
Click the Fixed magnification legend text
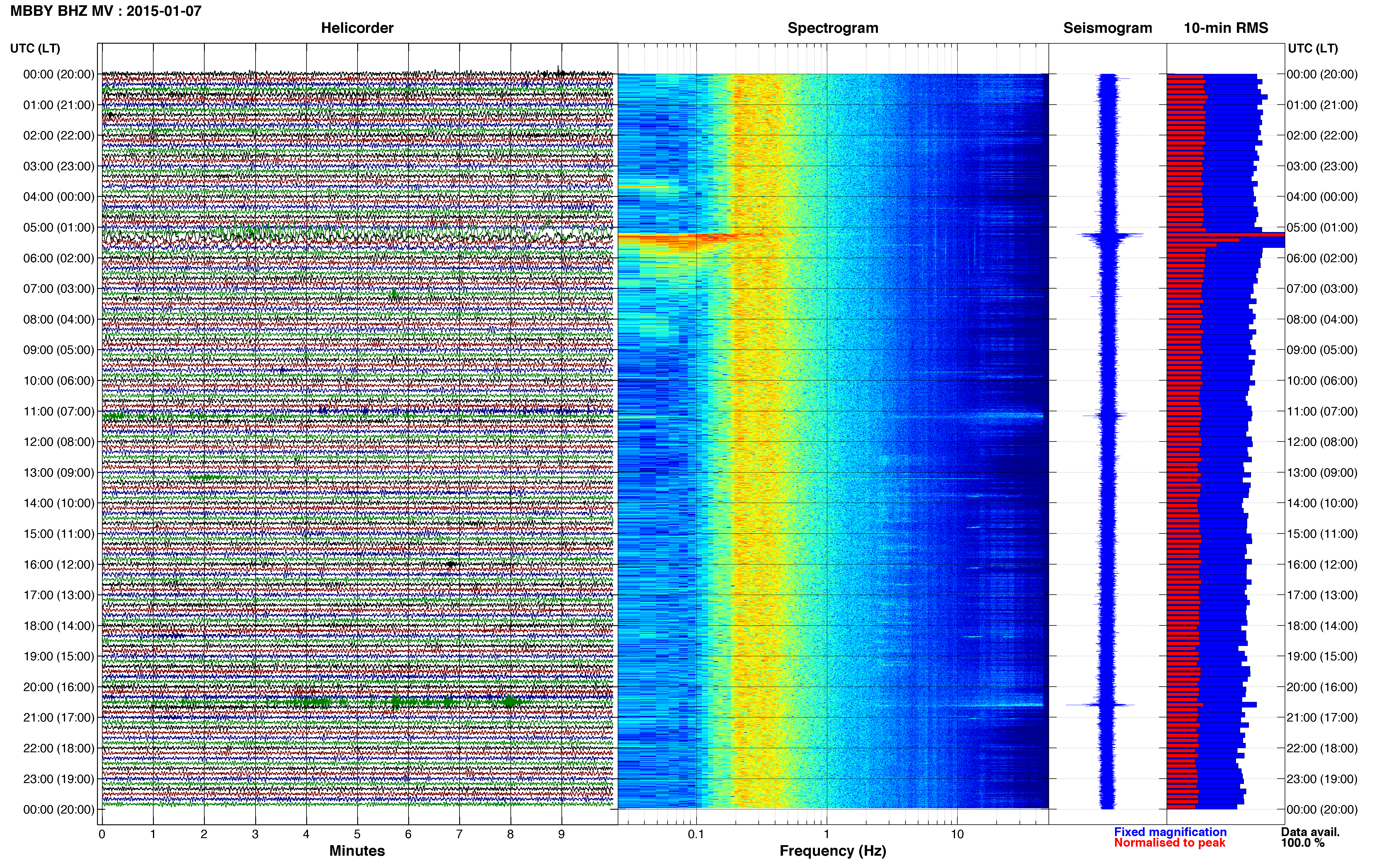(x=1170, y=832)
